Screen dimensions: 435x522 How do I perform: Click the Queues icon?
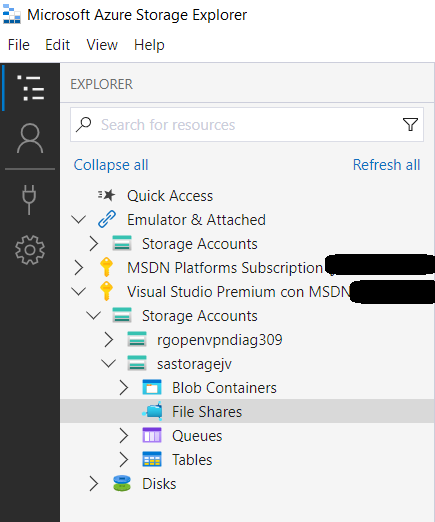click(152, 435)
